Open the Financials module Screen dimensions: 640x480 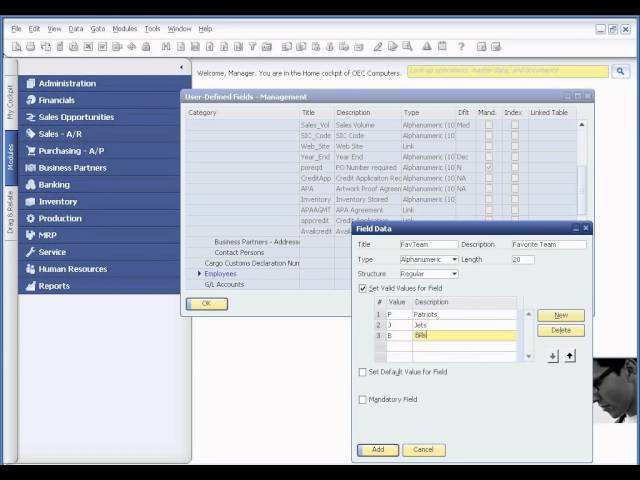[100, 100]
